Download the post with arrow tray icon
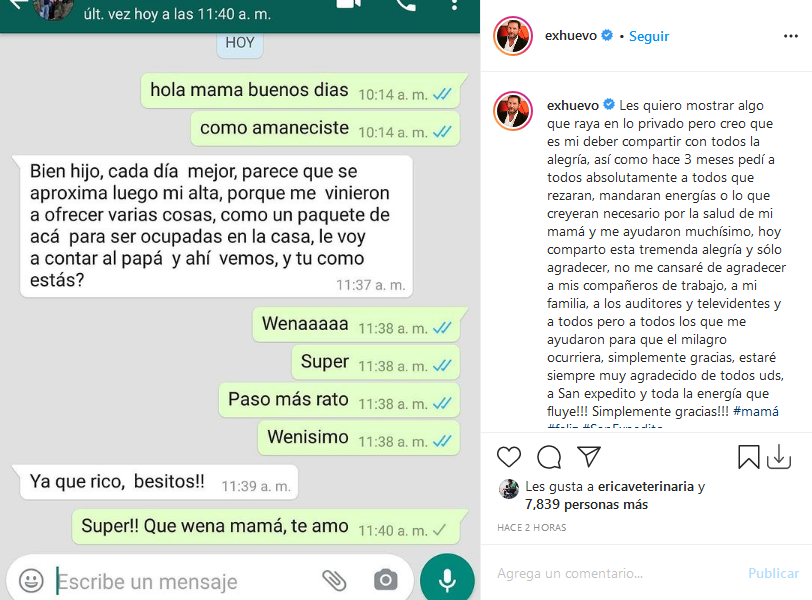The width and height of the screenshot is (812, 600). [779, 457]
